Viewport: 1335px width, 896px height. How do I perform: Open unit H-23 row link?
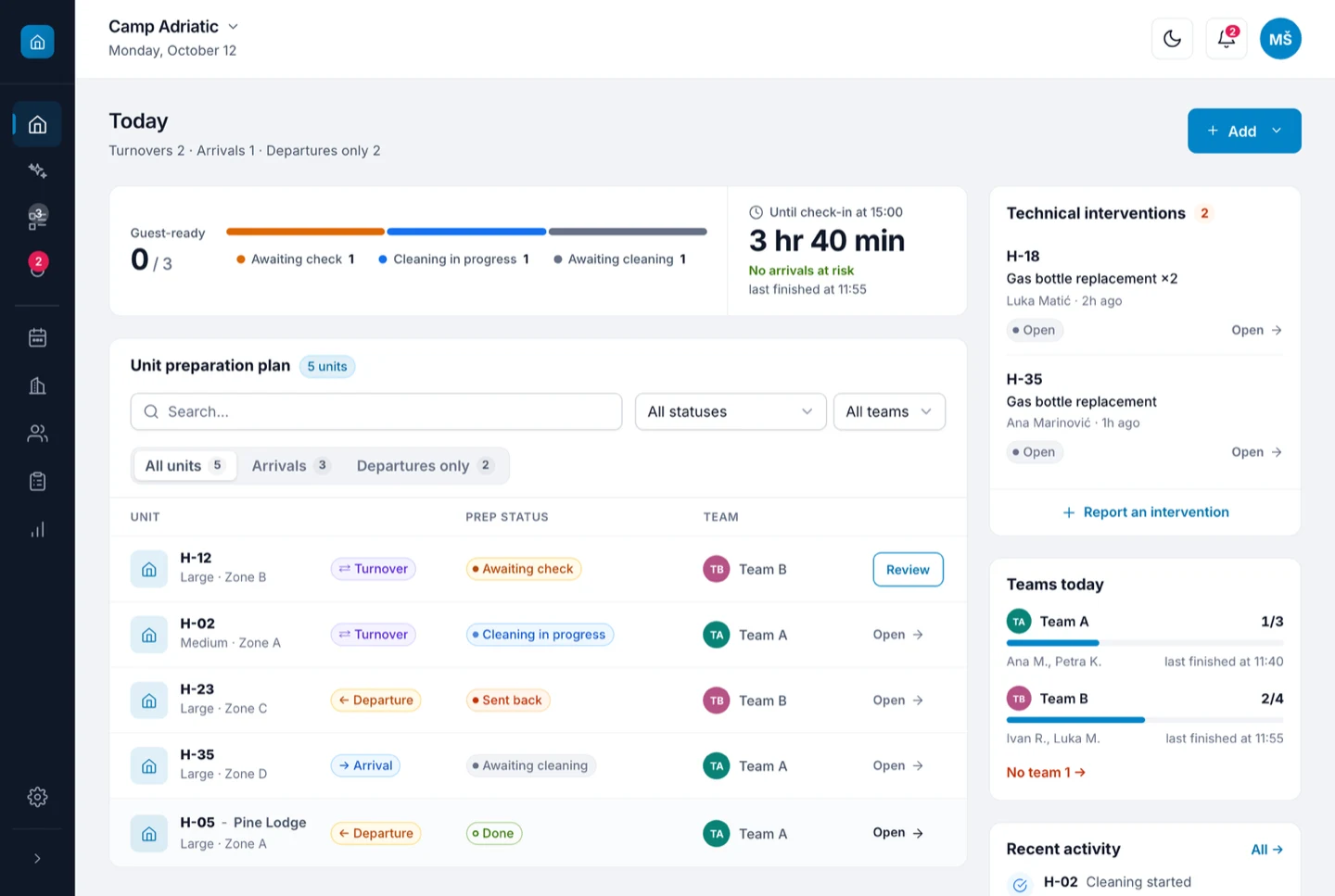tap(898, 700)
